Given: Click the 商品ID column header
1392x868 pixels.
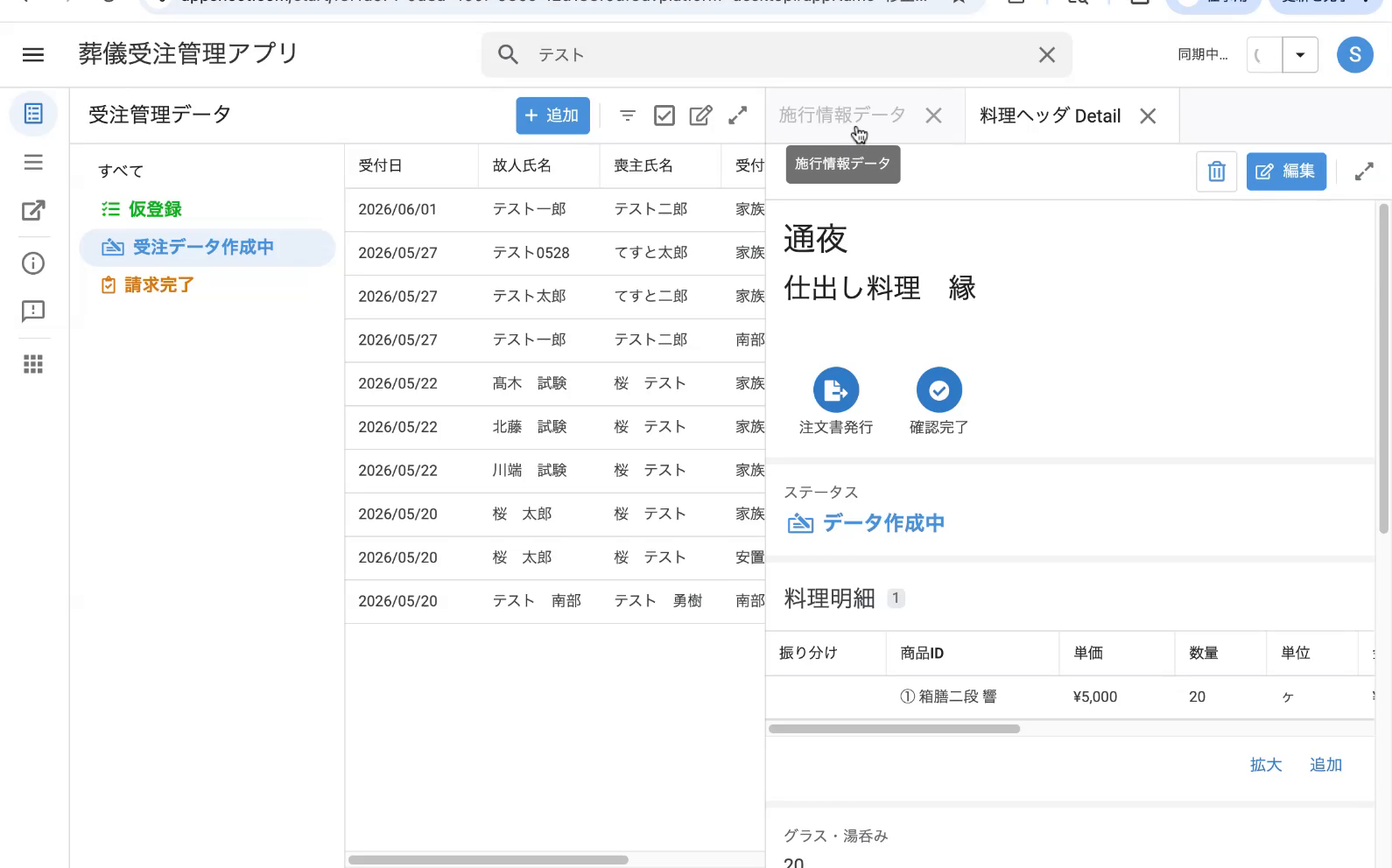Looking at the screenshot, I should click(x=922, y=653).
